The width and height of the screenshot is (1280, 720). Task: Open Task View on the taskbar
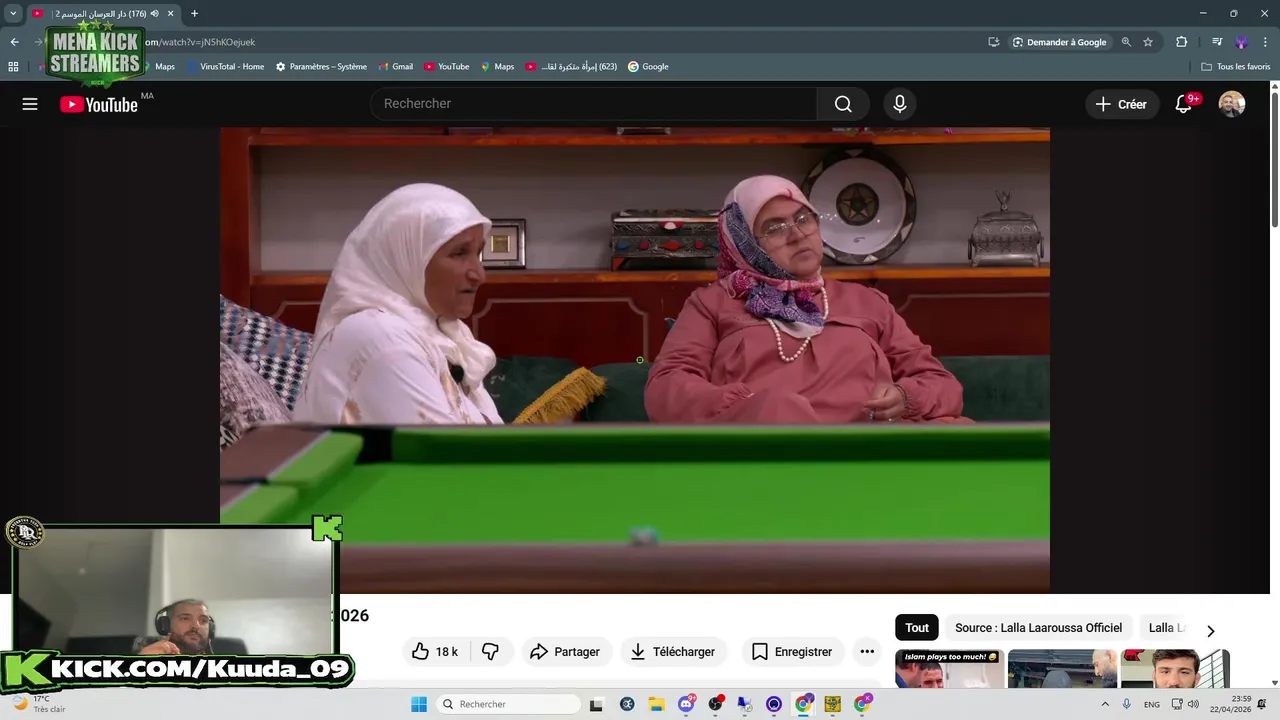(596, 704)
